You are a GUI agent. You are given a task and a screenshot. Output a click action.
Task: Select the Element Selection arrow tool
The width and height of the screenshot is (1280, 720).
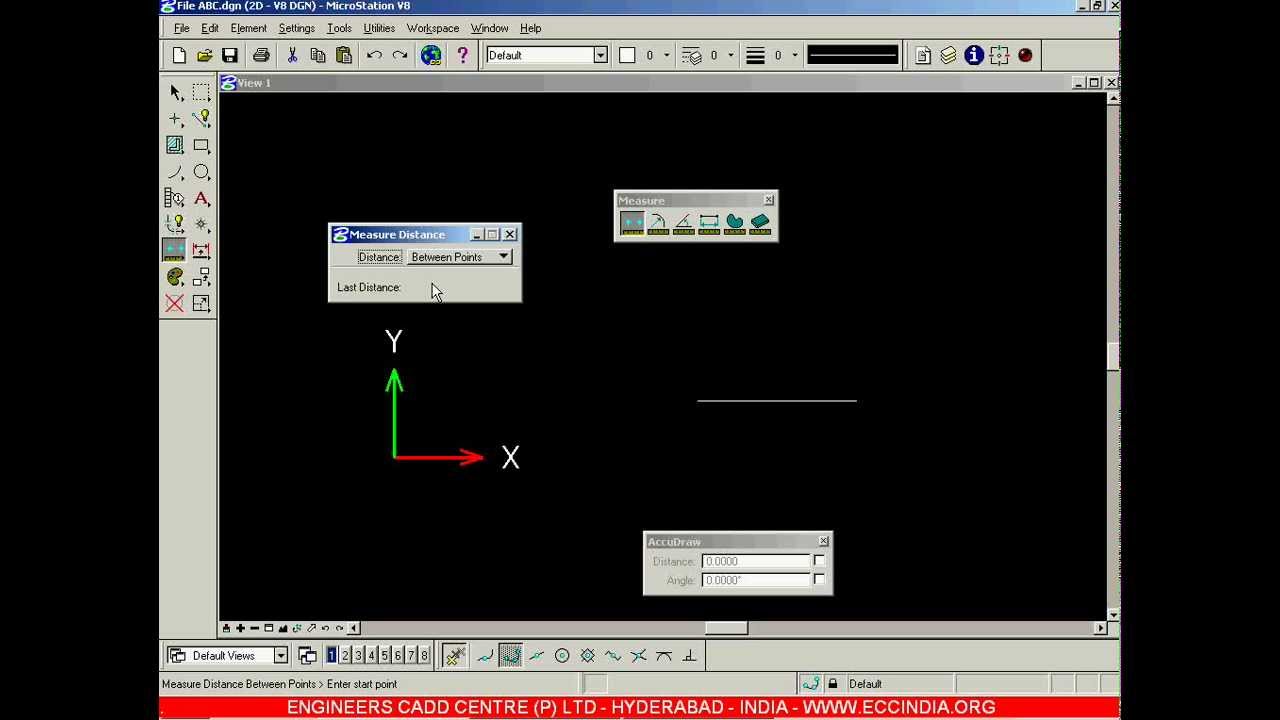coord(175,92)
